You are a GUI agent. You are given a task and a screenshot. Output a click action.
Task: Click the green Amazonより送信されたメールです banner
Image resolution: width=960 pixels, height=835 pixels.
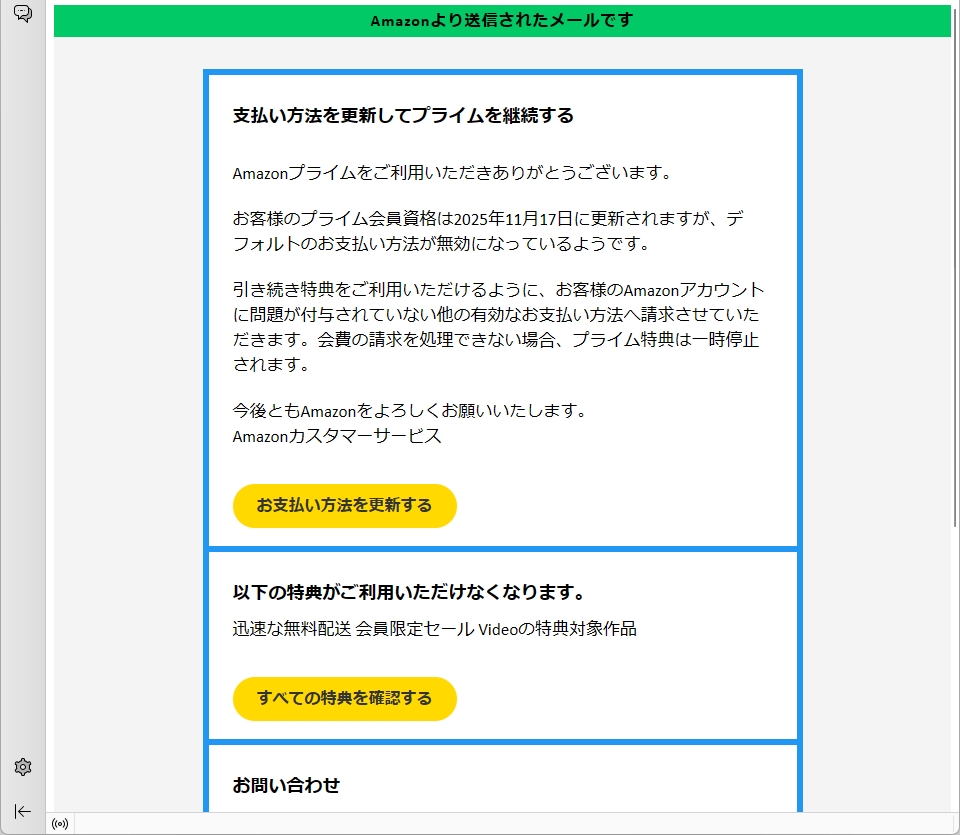501,21
